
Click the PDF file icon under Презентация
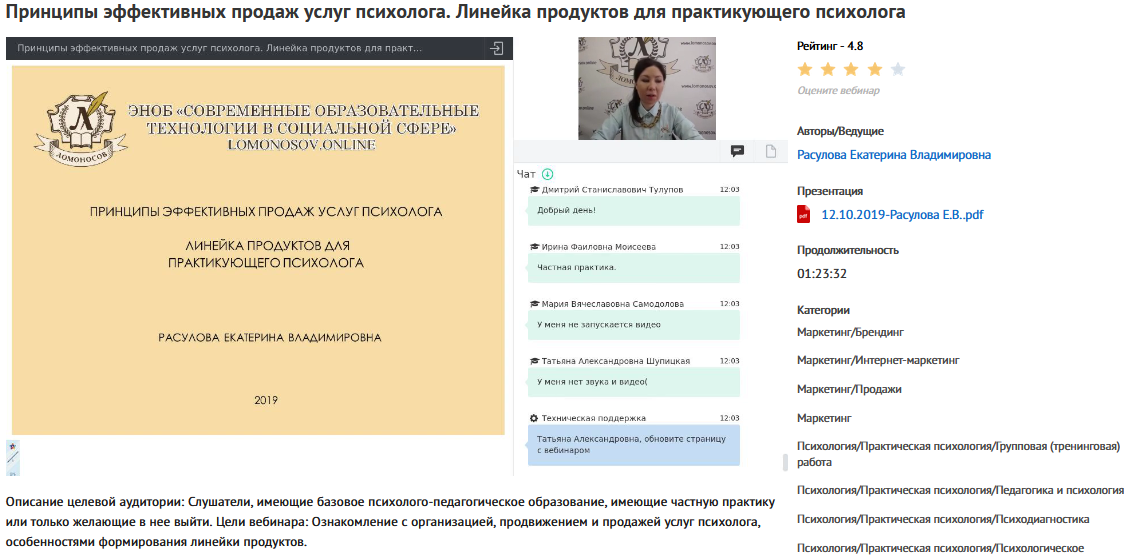pos(803,214)
